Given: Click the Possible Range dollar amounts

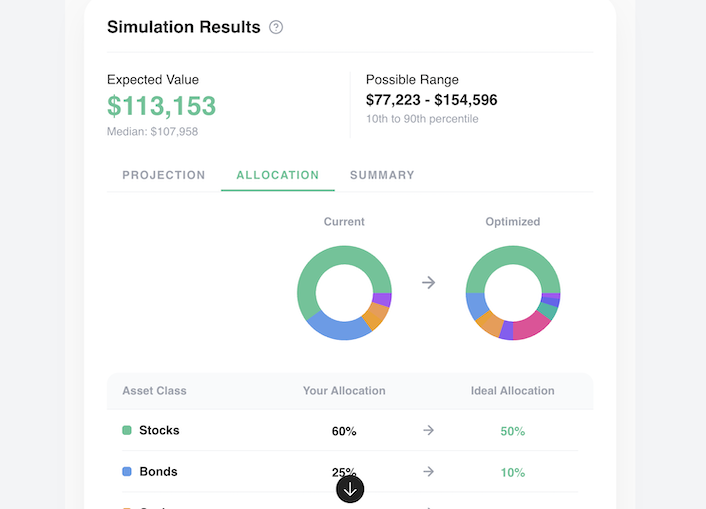Looking at the screenshot, I should tap(431, 100).
